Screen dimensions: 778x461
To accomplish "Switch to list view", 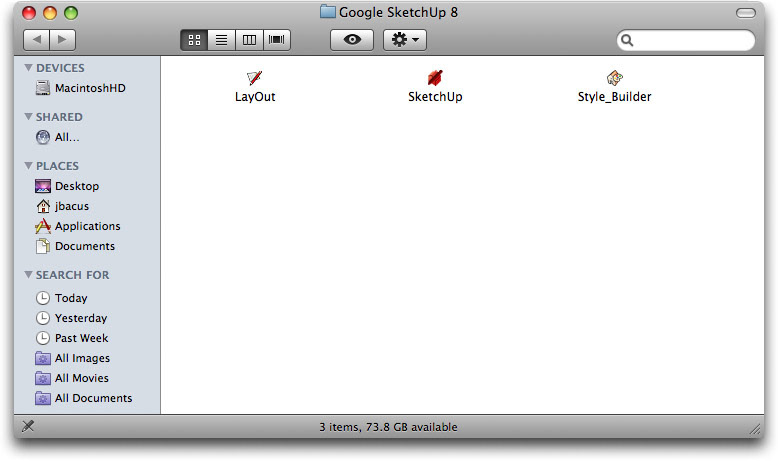I will click(x=222, y=40).
